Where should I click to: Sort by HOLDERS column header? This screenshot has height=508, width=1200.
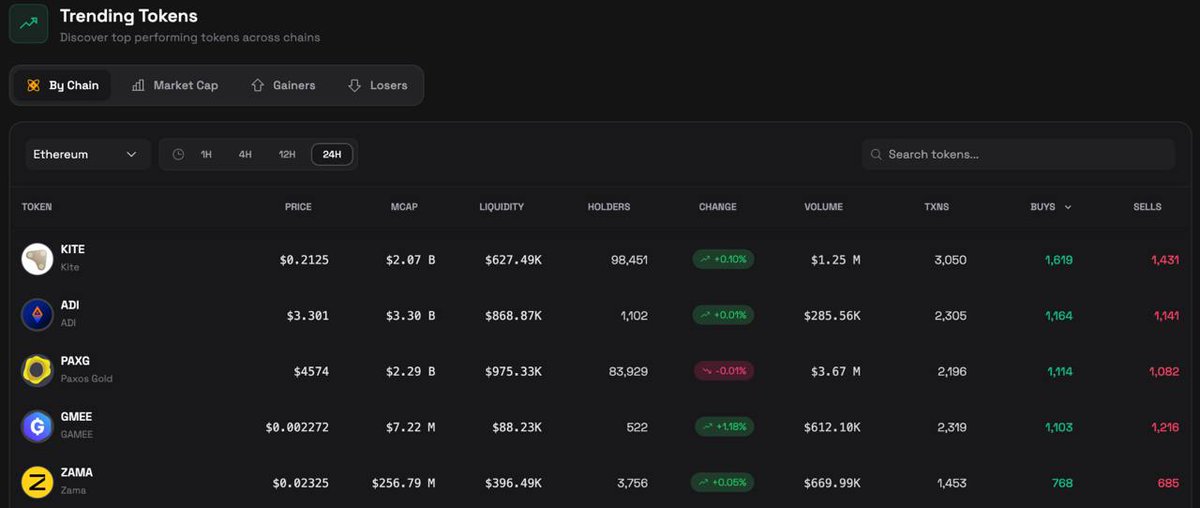pos(609,207)
